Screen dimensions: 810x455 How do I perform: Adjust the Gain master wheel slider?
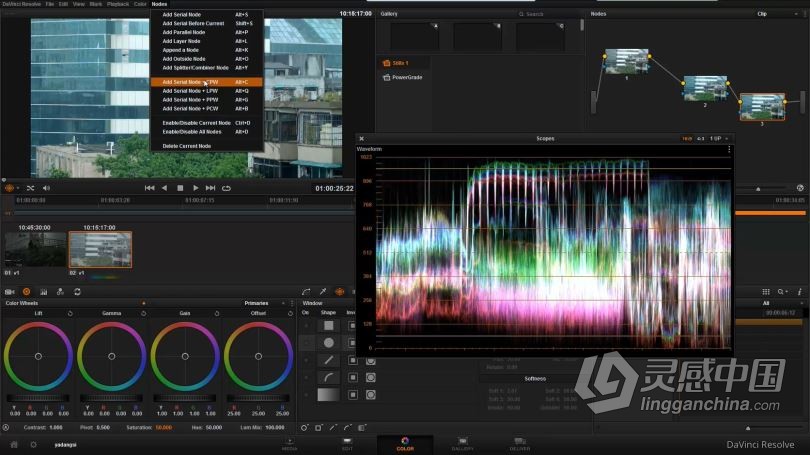(185, 398)
